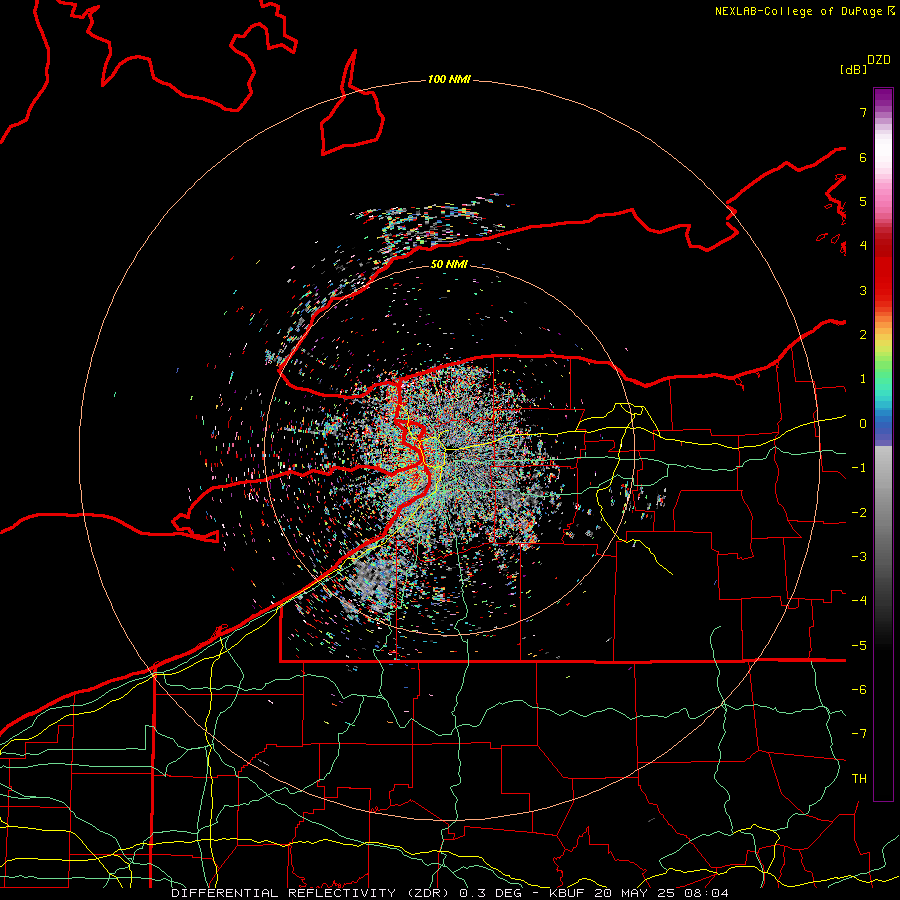This screenshot has height=900, width=900.
Task: Select the -1 value on color scale
Action: 859,468
